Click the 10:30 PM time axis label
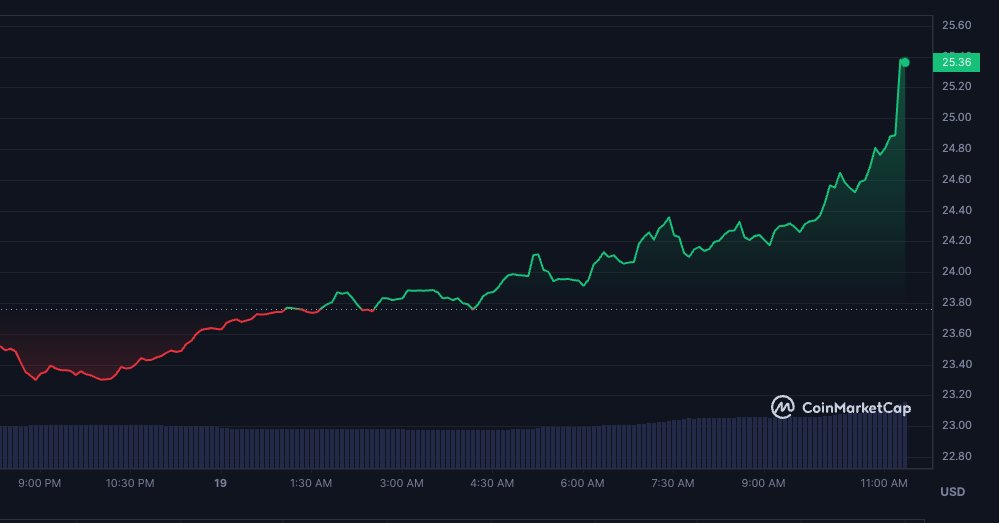 [130, 484]
